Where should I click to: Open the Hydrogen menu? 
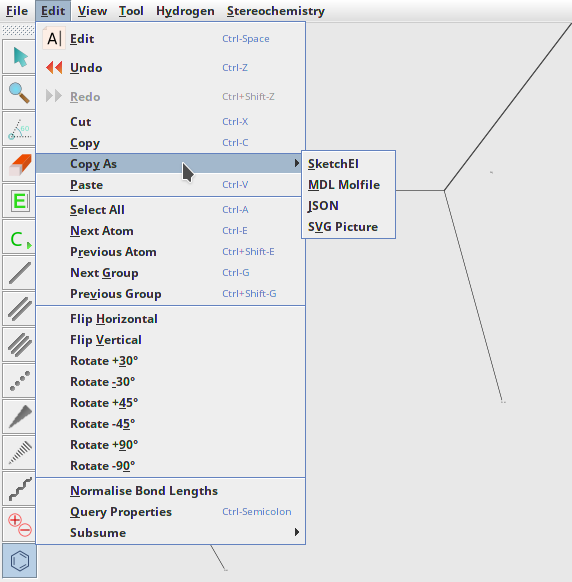(185, 11)
